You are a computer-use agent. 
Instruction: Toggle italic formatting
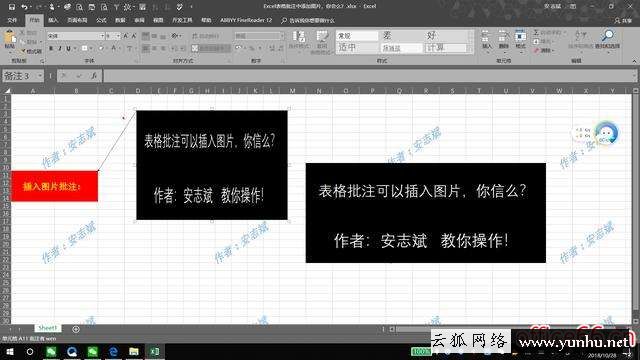[60, 49]
